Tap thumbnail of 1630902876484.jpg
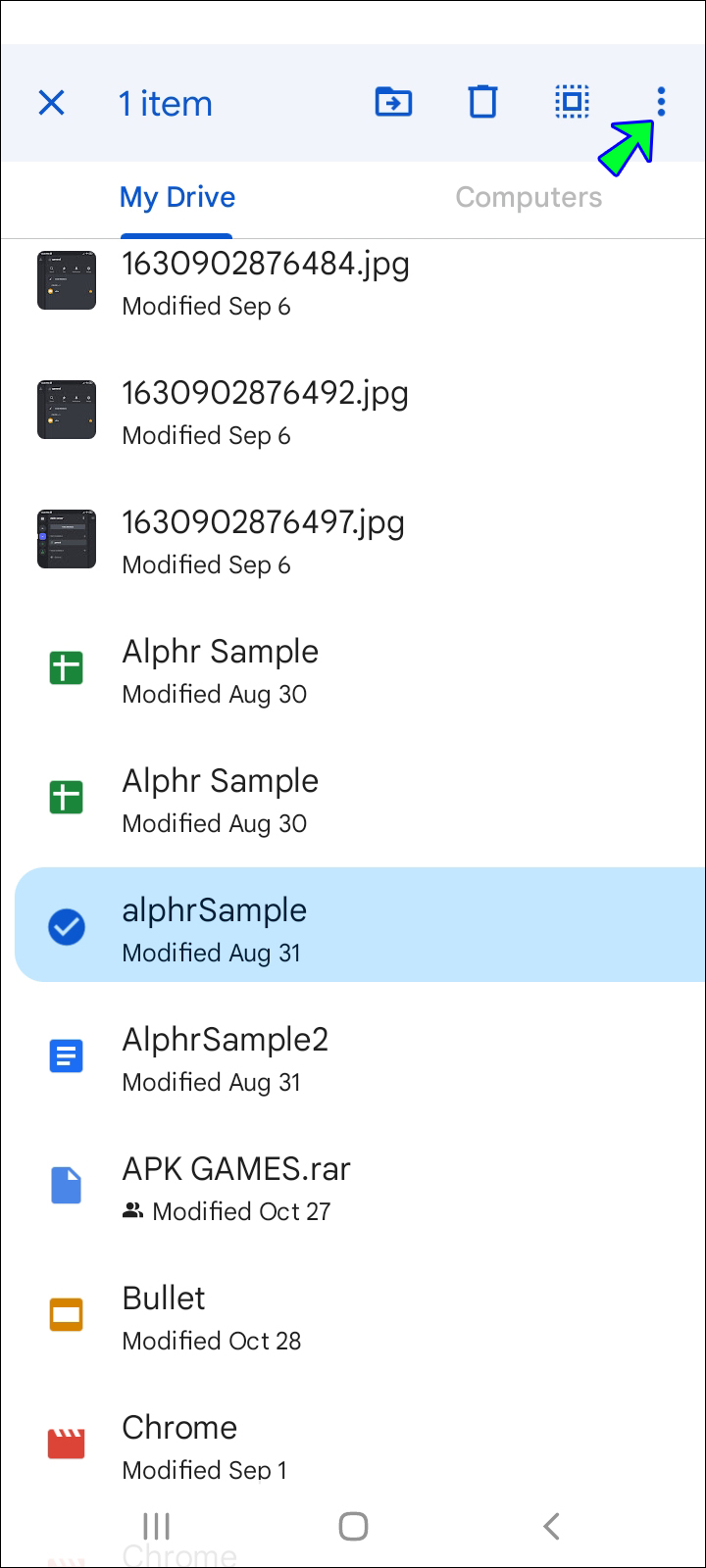Viewport: 706px width, 1568px height. 67,280
